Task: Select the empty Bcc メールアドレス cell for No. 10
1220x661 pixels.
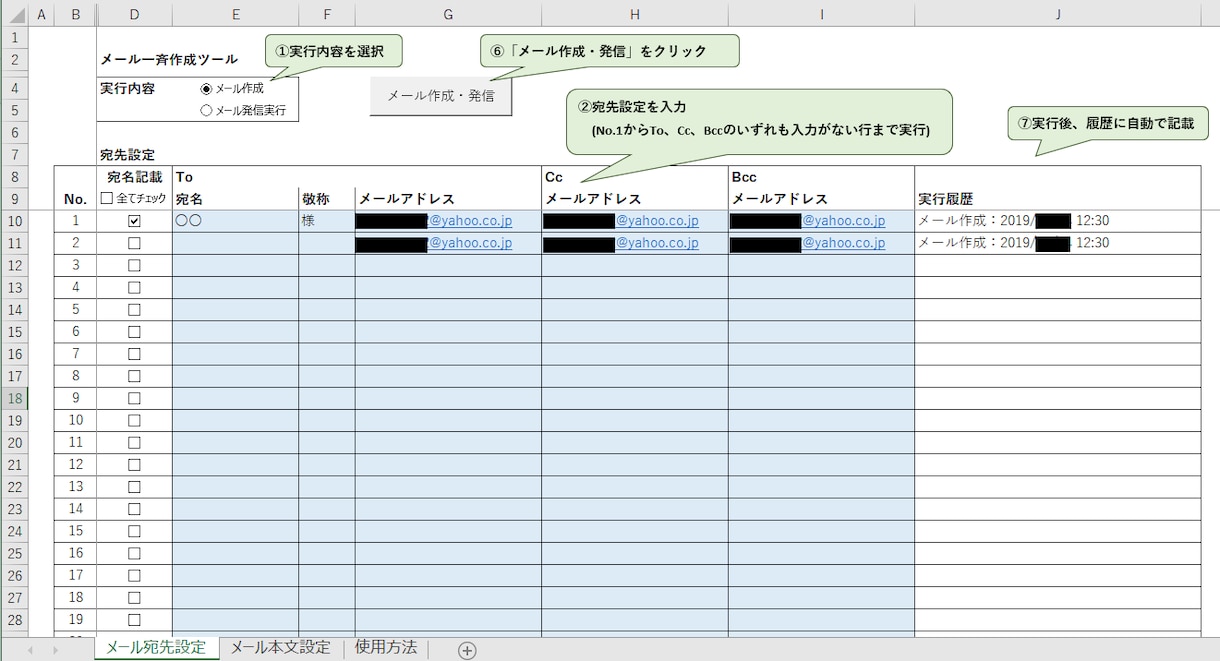Action: pyautogui.click(x=821, y=420)
